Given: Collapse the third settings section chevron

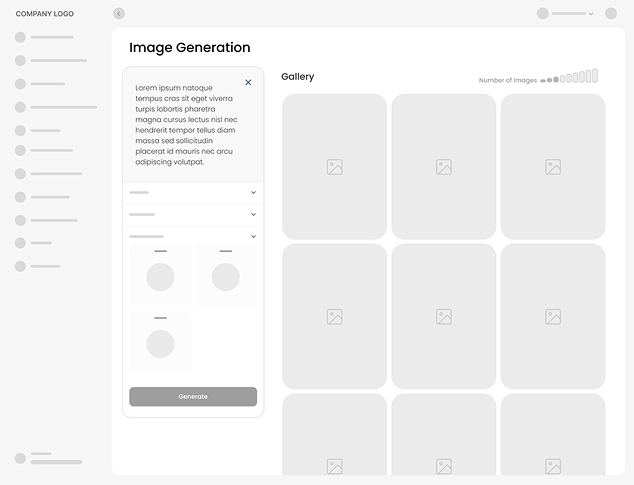Looking at the screenshot, I should pos(253,236).
